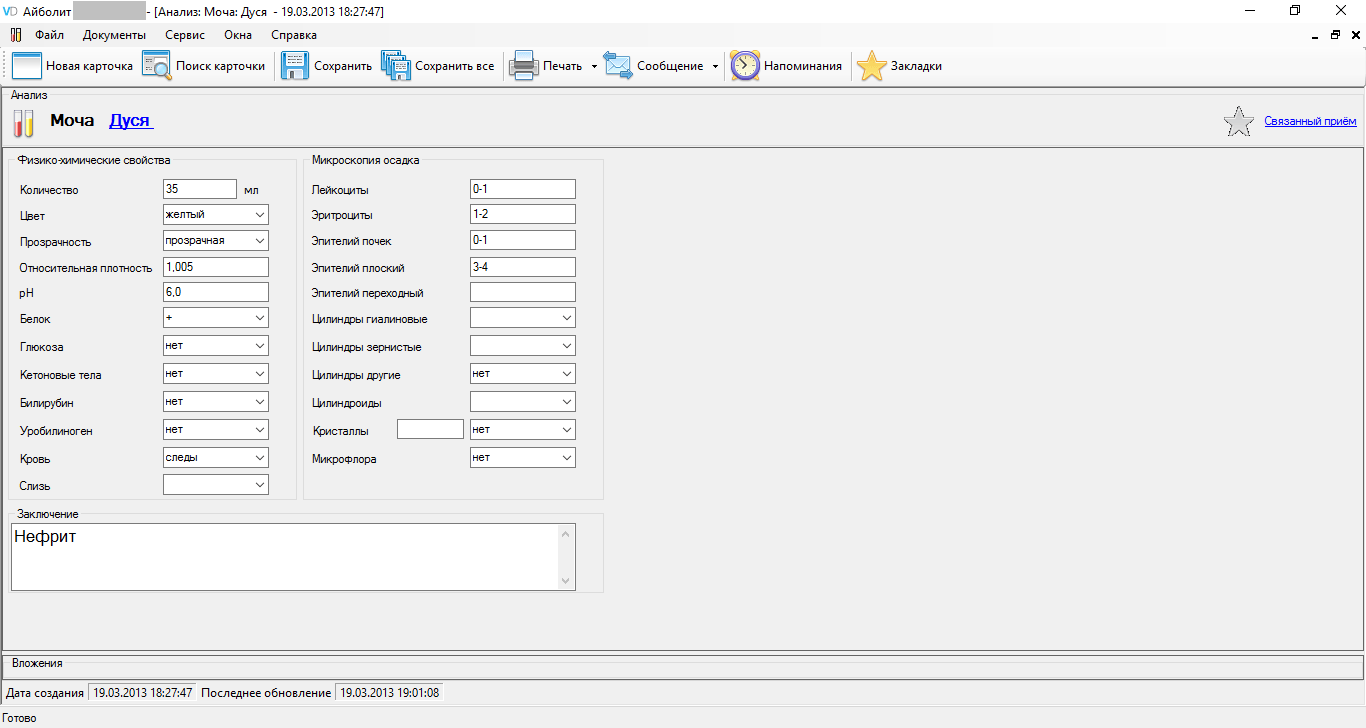1366x728 pixels.
Task: Click the Эпителий плоский field
Action: click(x=523, y=267)
